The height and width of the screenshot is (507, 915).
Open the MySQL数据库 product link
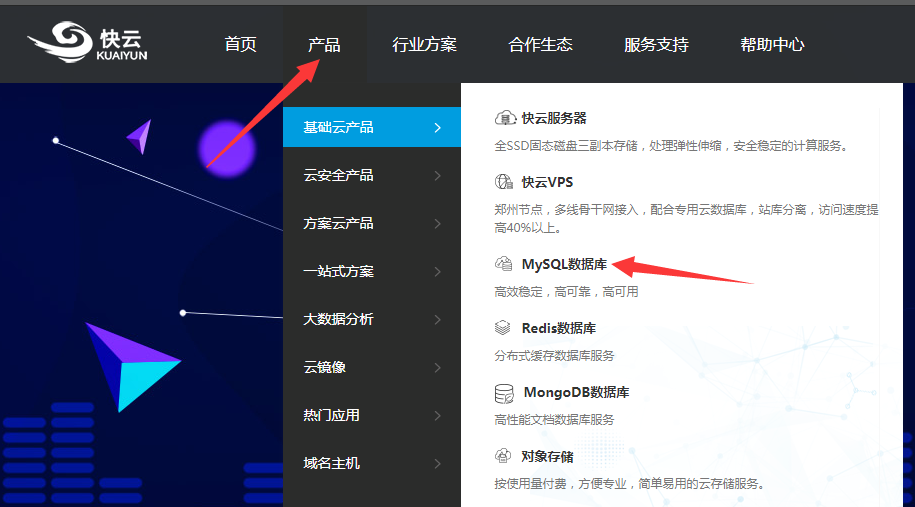pos(564,264)
